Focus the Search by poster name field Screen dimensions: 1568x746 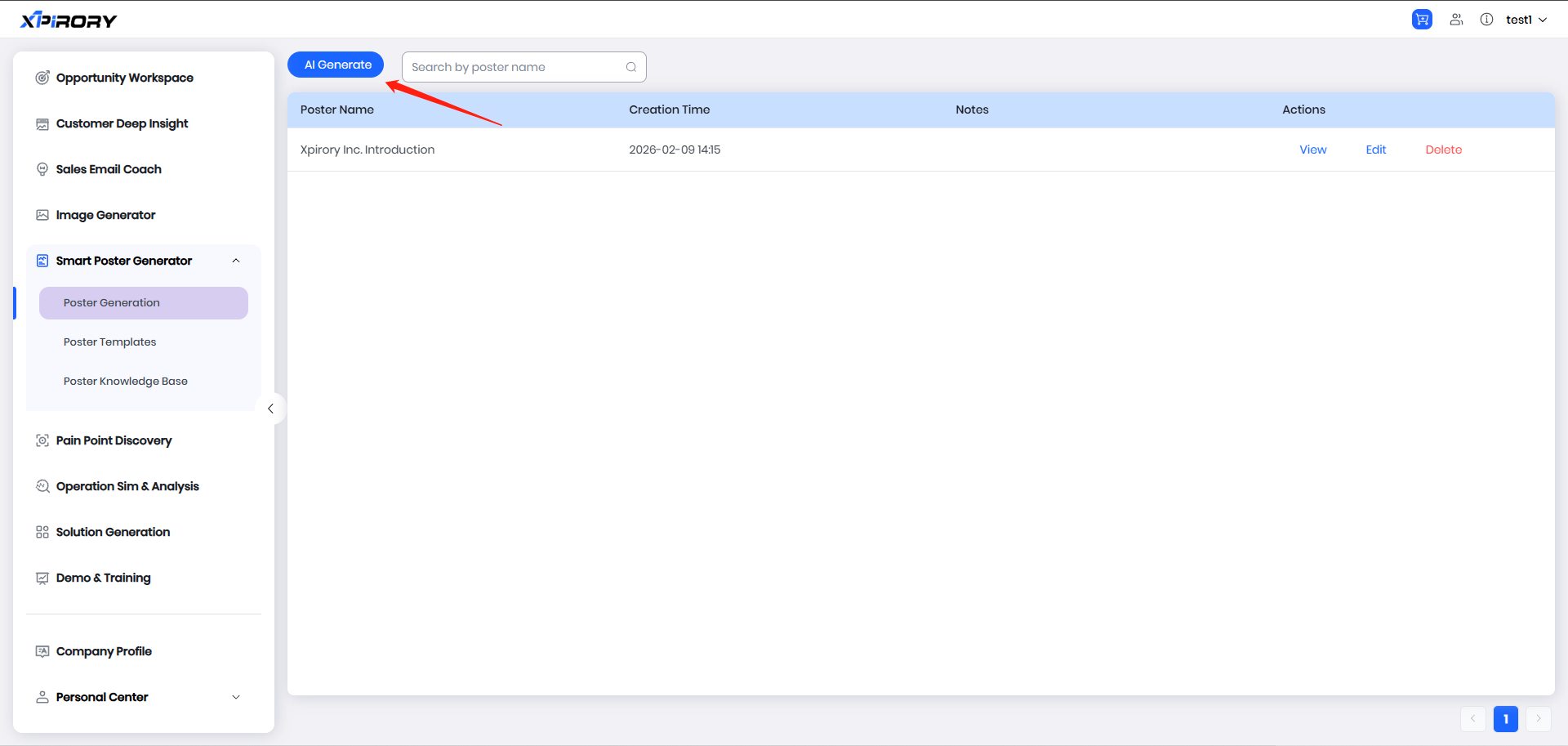[x=514, y=67]
